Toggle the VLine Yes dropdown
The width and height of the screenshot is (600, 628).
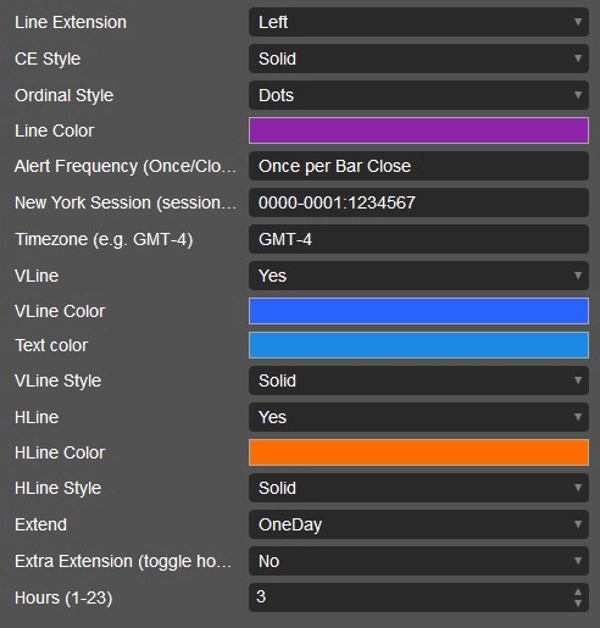point(418,275)
